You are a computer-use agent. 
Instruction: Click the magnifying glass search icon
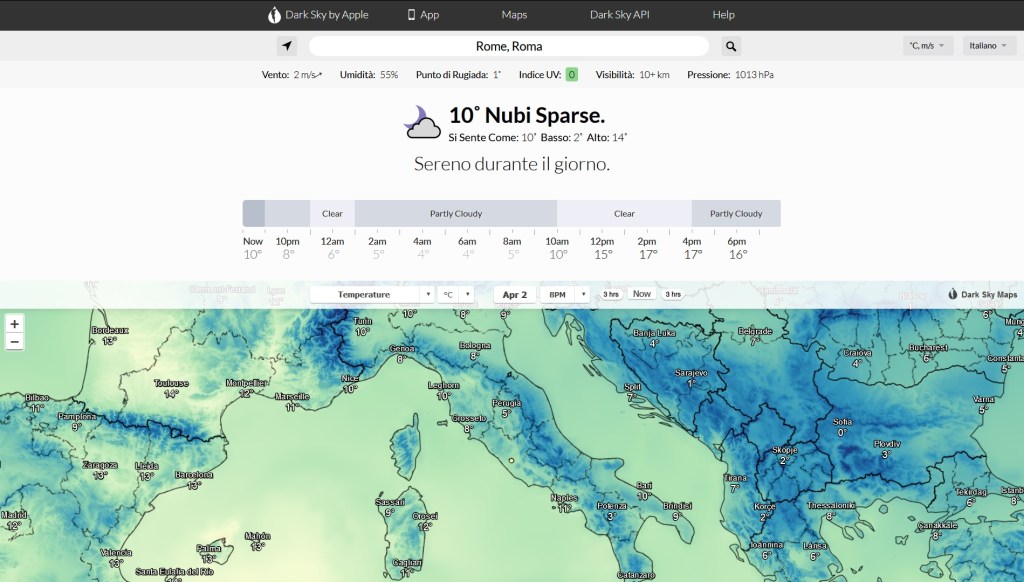731,46
